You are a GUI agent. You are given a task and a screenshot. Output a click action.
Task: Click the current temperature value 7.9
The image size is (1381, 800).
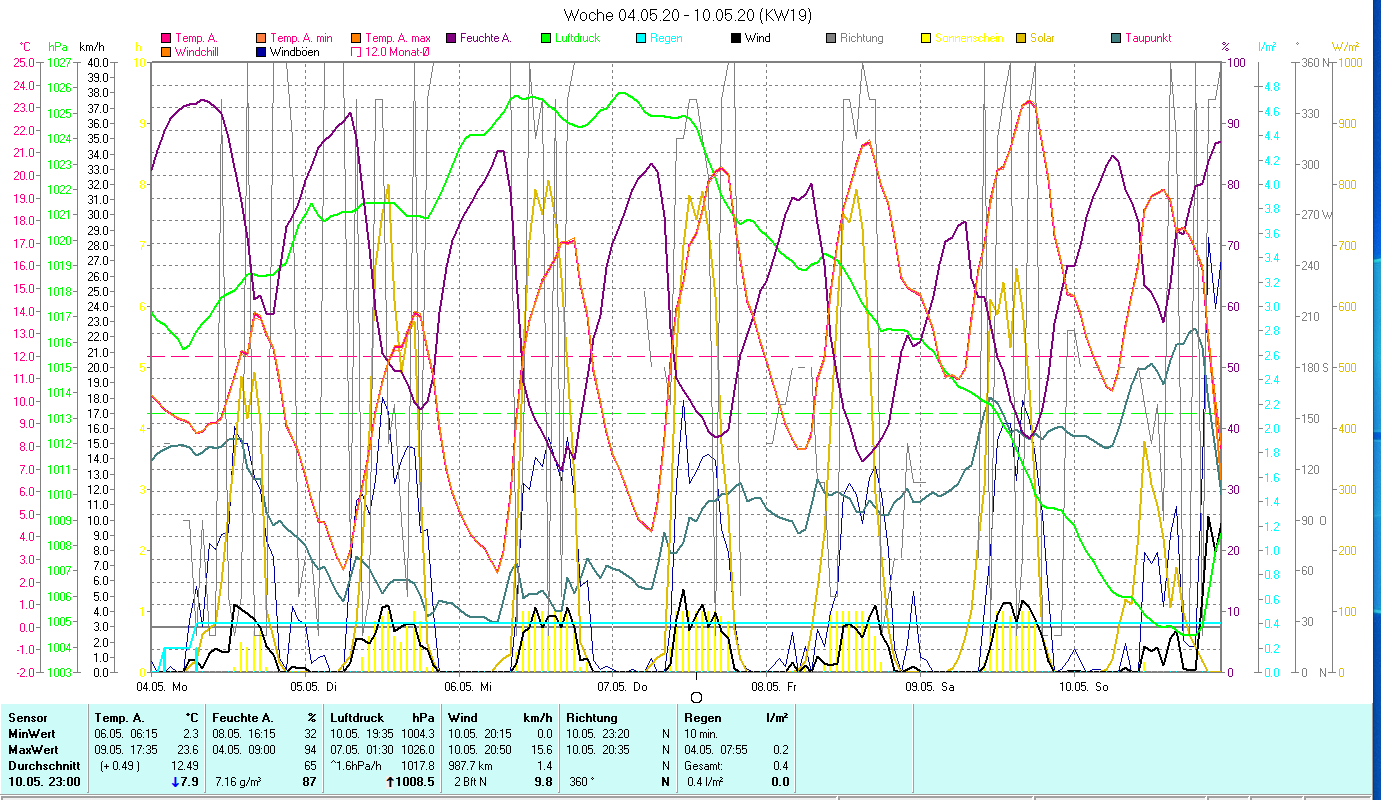coord(191,782)
